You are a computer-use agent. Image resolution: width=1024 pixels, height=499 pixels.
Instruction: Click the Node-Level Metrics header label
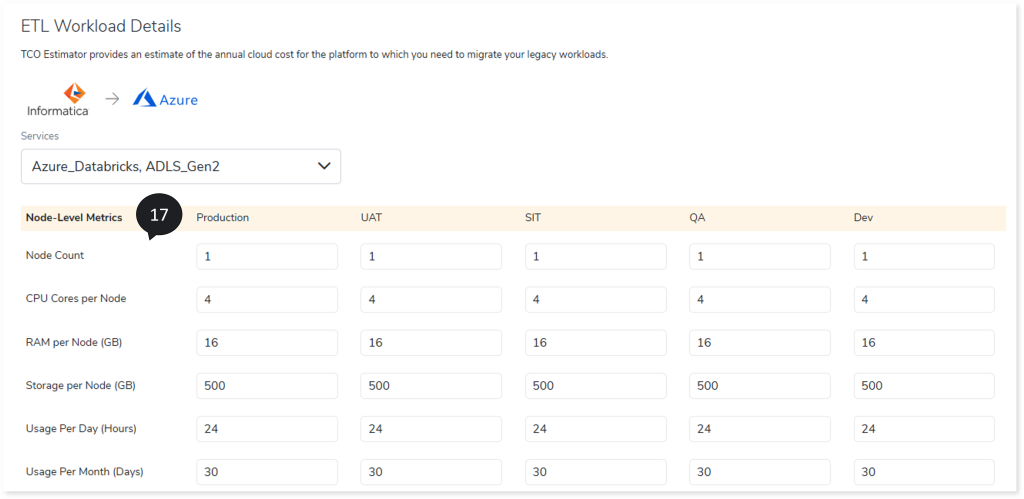(x=74, y=218)
